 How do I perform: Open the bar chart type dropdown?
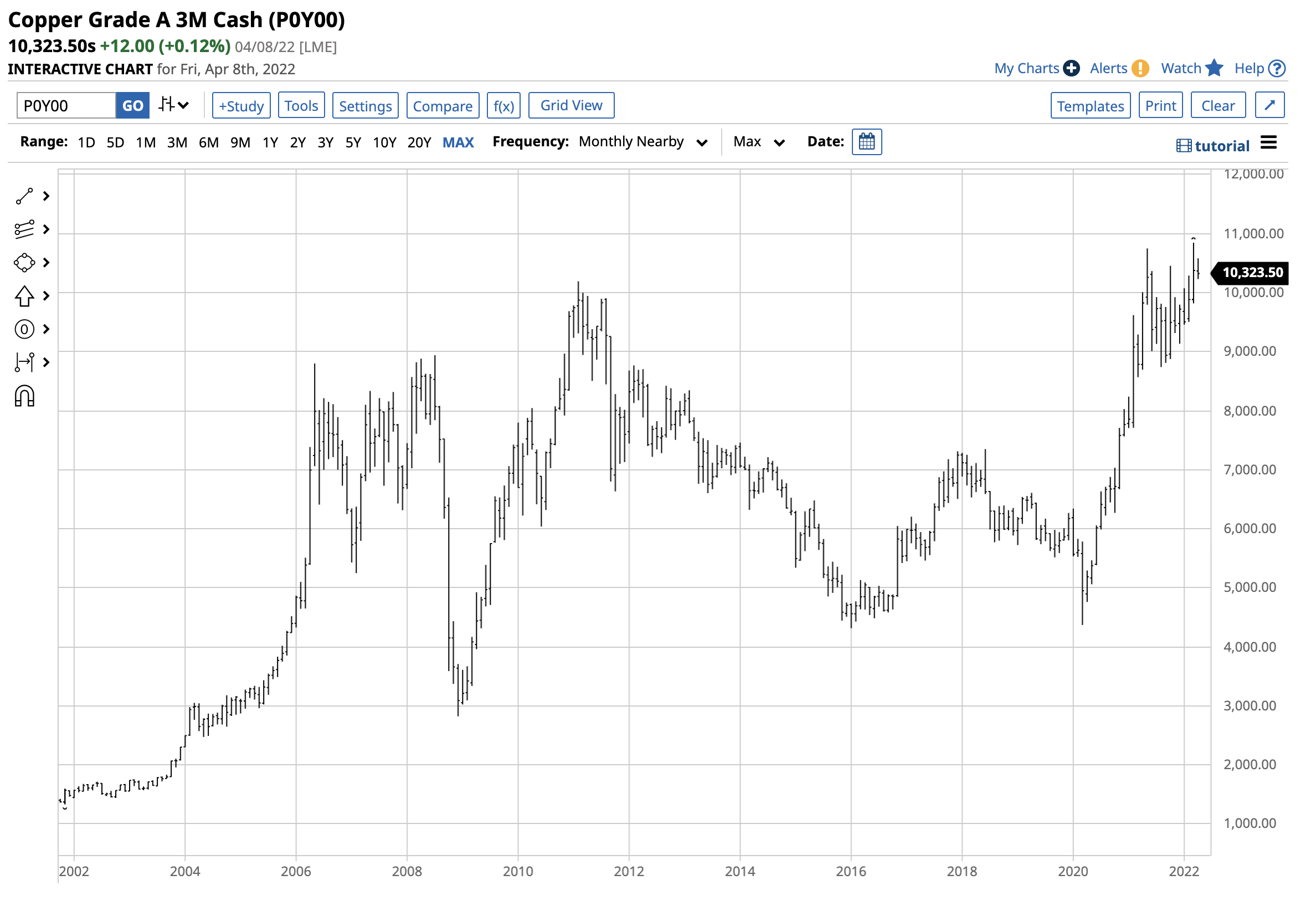(x=174, y=105)
